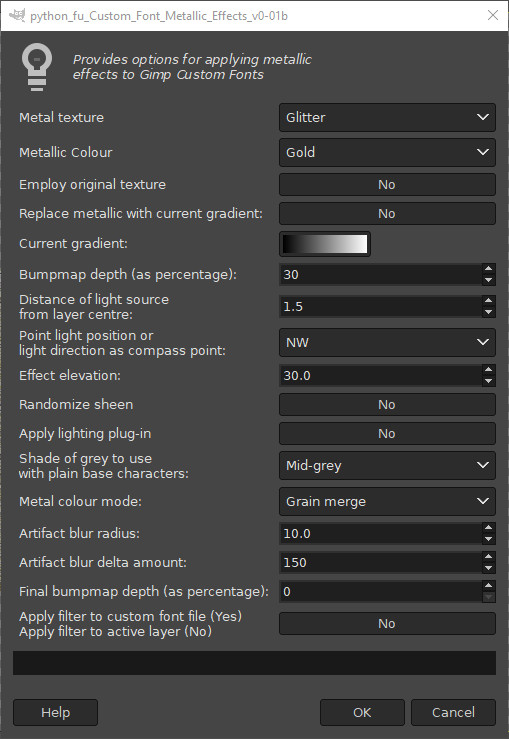Decrease Artifact blur radius value
Viewport: 509px width, 739px height.
tap(488, 539)
